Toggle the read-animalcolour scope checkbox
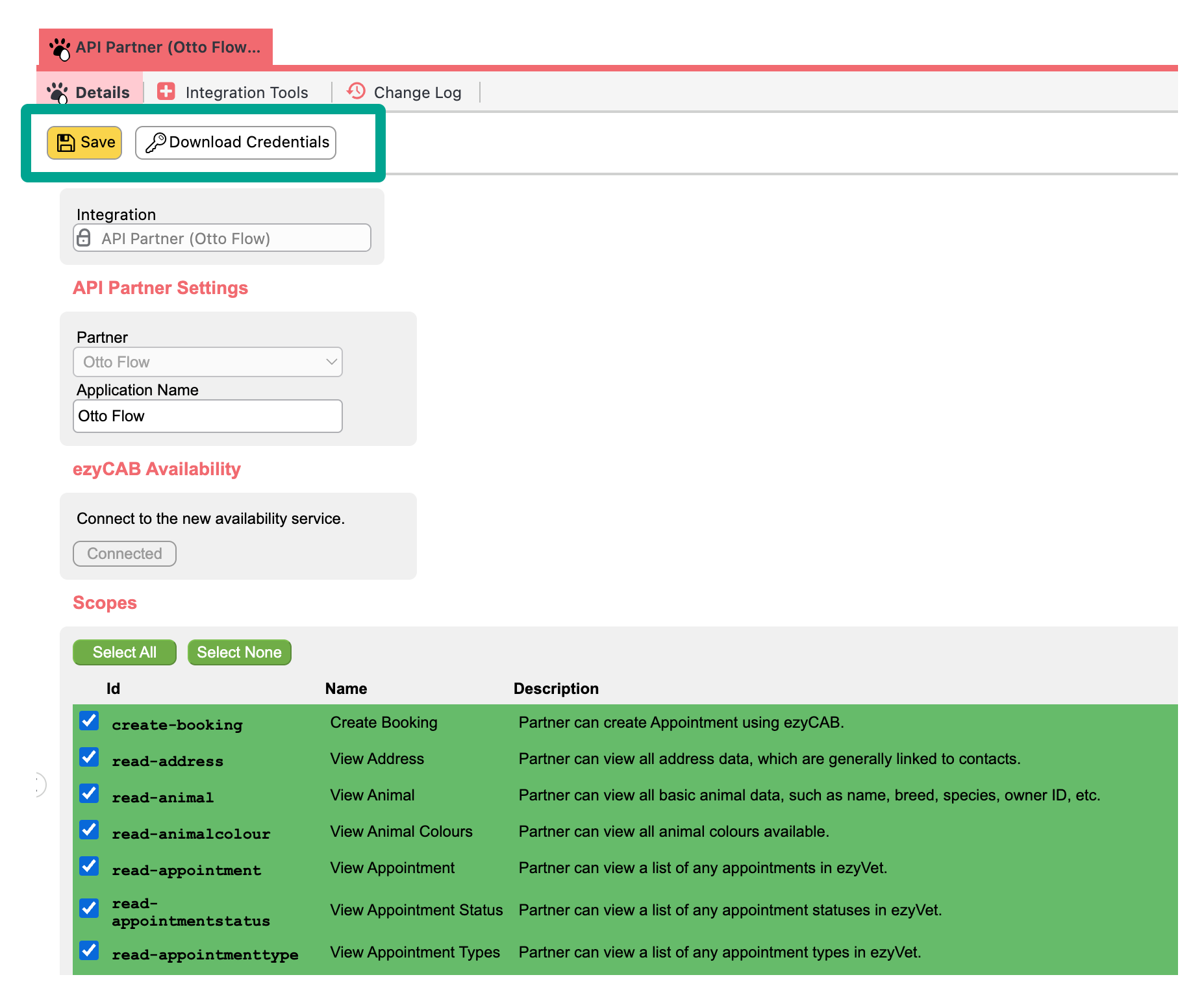 [x=89, y=830]
